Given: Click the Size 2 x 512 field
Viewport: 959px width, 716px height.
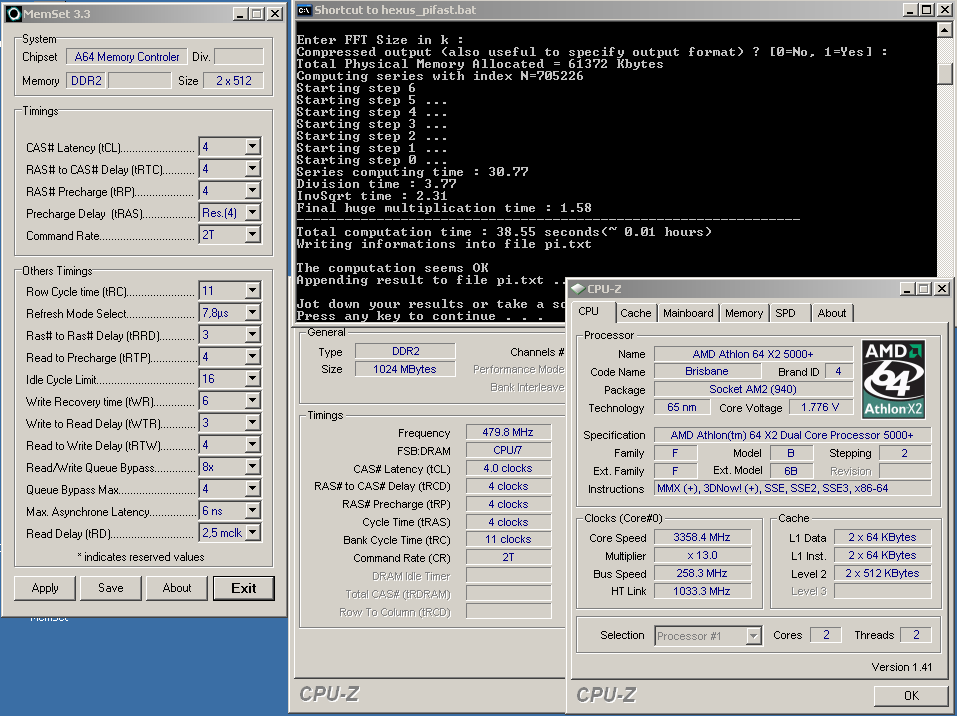Looking at the screenshot, I should 233,81.
